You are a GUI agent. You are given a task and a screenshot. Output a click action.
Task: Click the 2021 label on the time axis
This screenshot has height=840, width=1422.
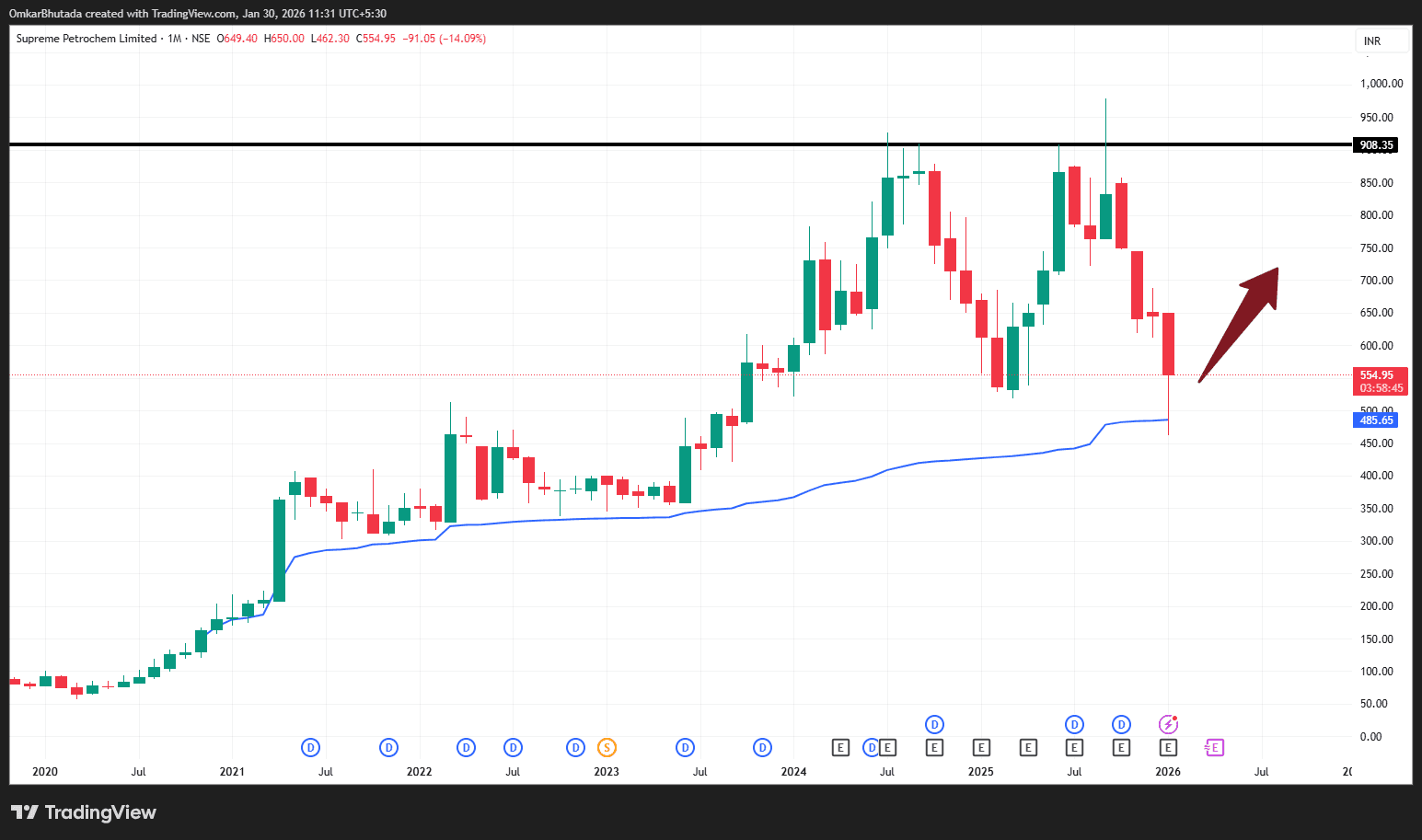232,772
